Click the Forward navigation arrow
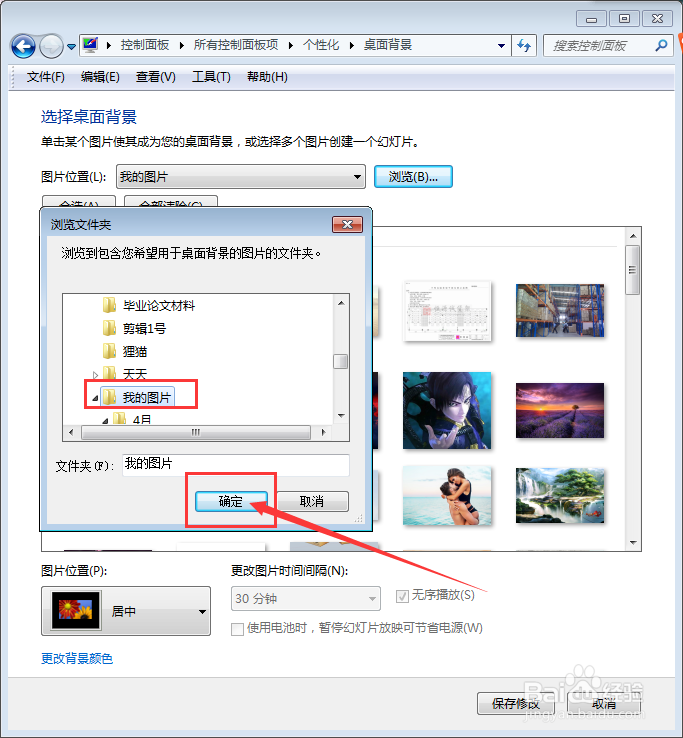 tap(51, 46)
